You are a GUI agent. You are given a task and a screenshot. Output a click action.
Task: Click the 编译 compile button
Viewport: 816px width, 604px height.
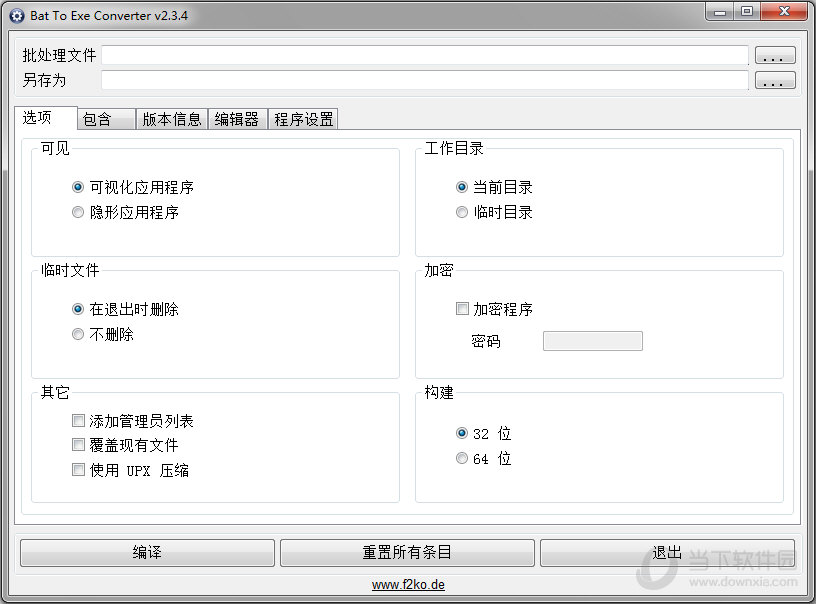coord(147,552)
